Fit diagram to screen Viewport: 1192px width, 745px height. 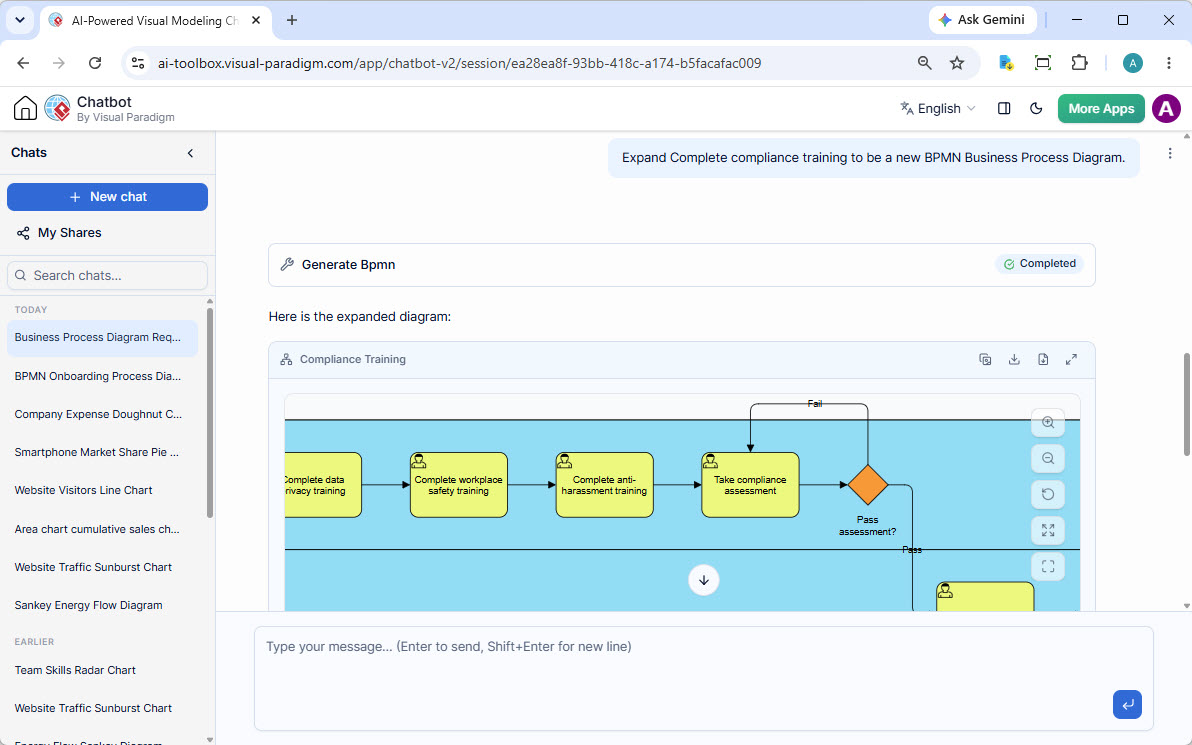[x=1048, y=531]
